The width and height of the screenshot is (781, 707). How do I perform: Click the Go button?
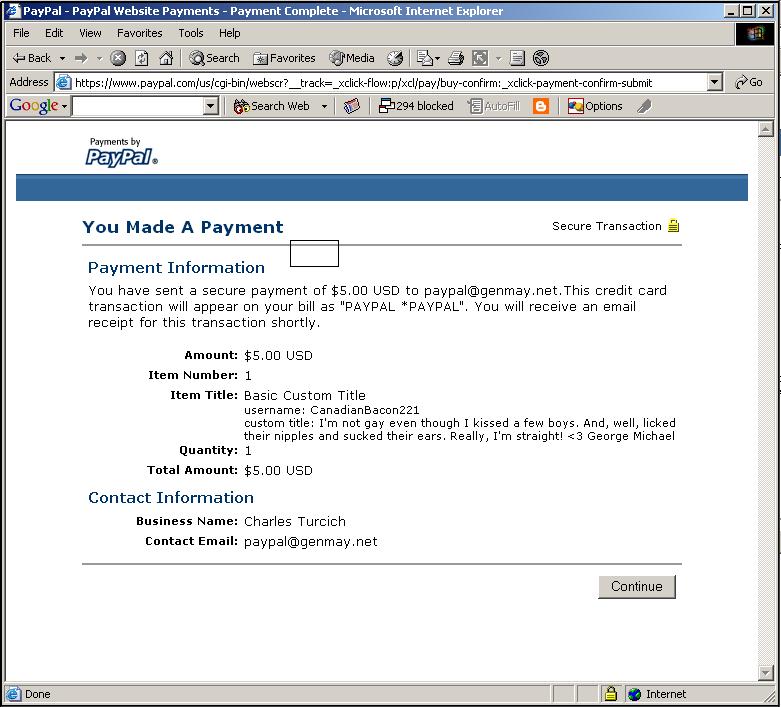[x=749, y=82]
